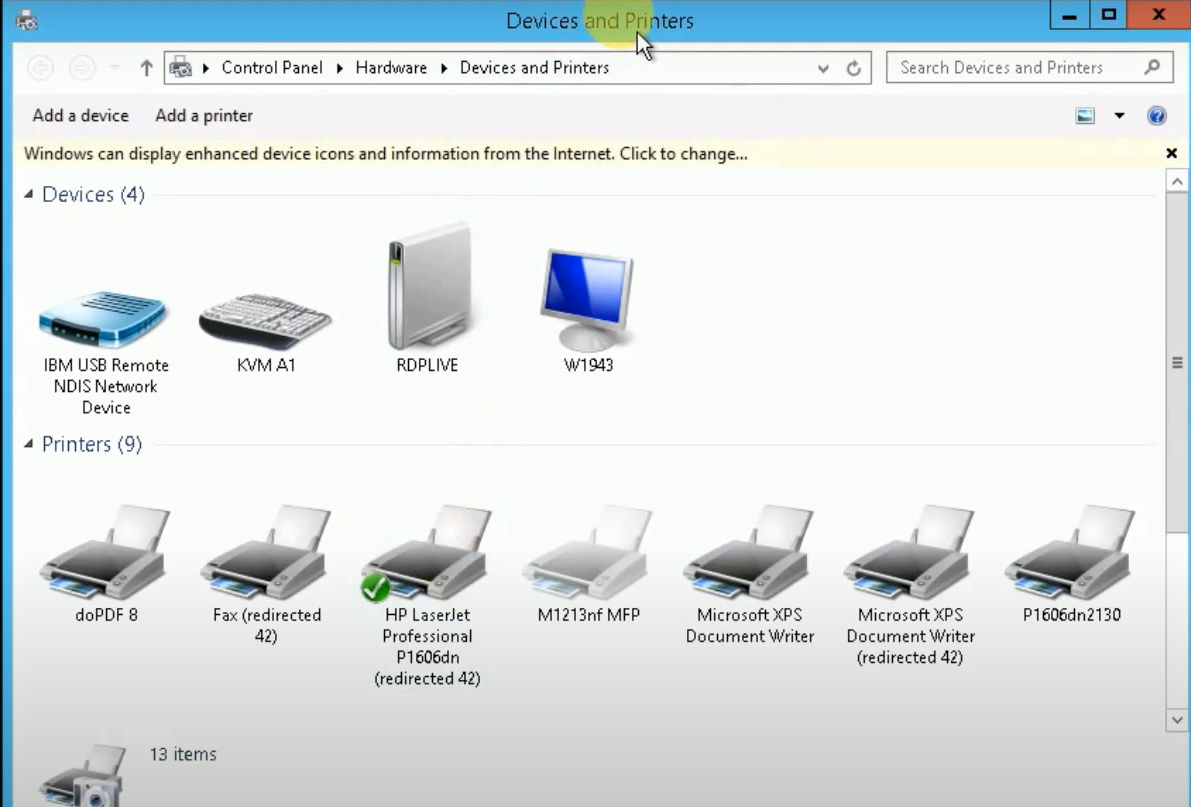Select the Microsoft XPS Document Writer (redirected 42) printer icon

tap(910, 552)
